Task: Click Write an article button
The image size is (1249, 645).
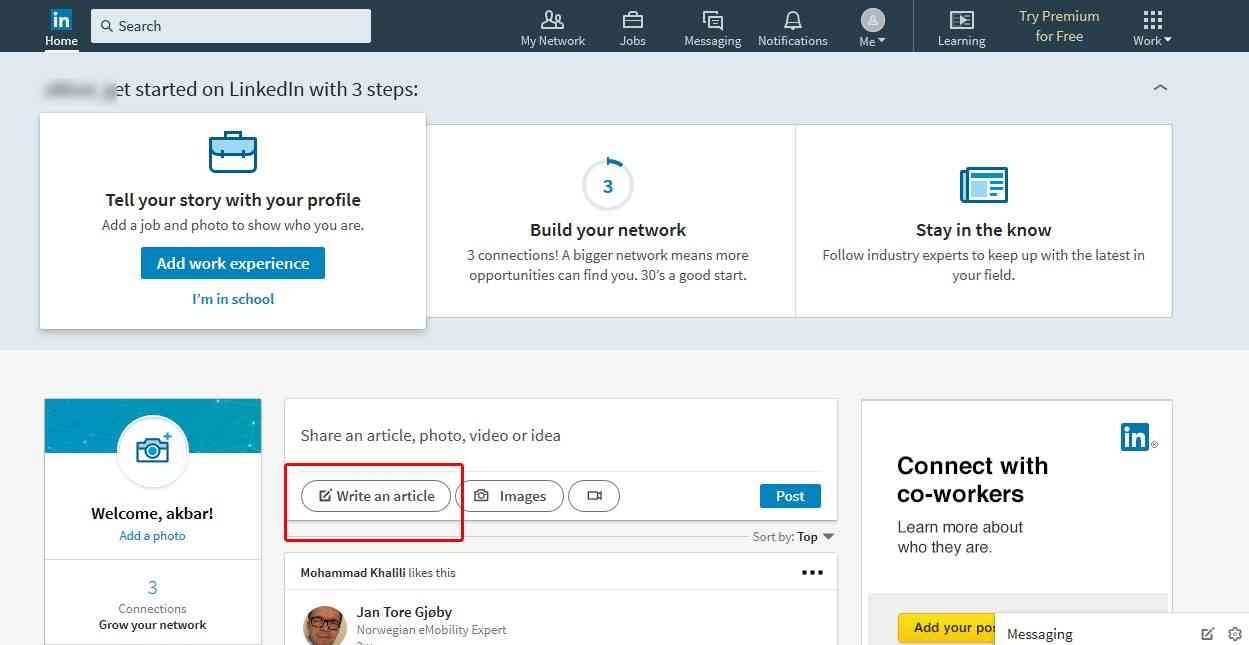Action: (x=376, y=496)
